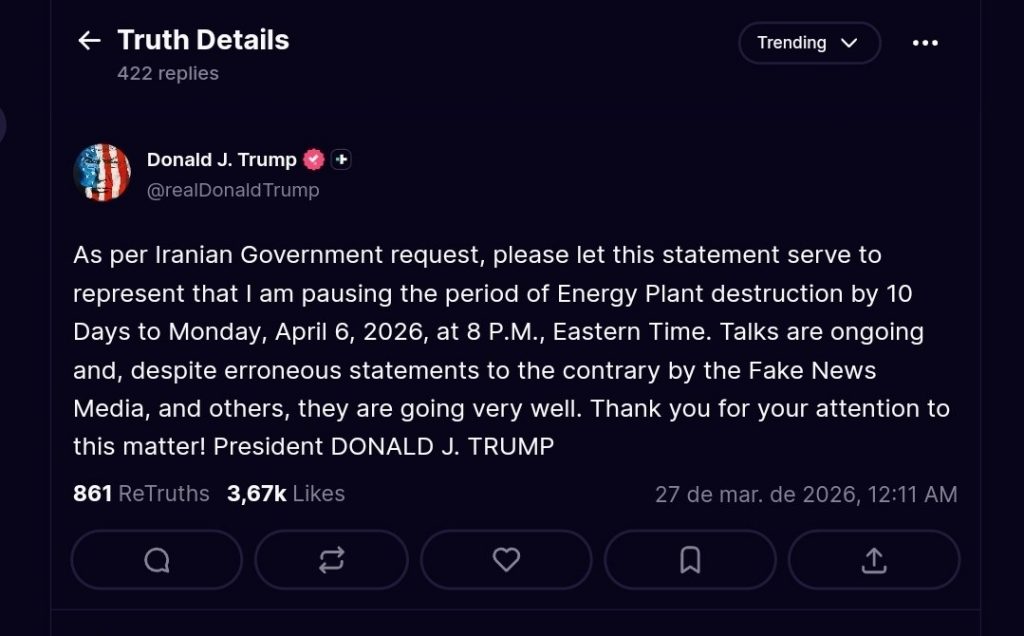Image resolution: width=1024 pixels, height=636 pixels.
Task: Click the 422 replies count
Action: (167, 73)
